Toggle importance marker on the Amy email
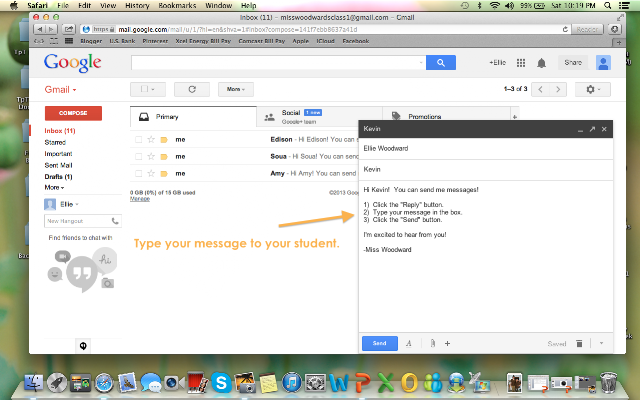This screenshot has height=400, width=640. click(x=164, y=174)
